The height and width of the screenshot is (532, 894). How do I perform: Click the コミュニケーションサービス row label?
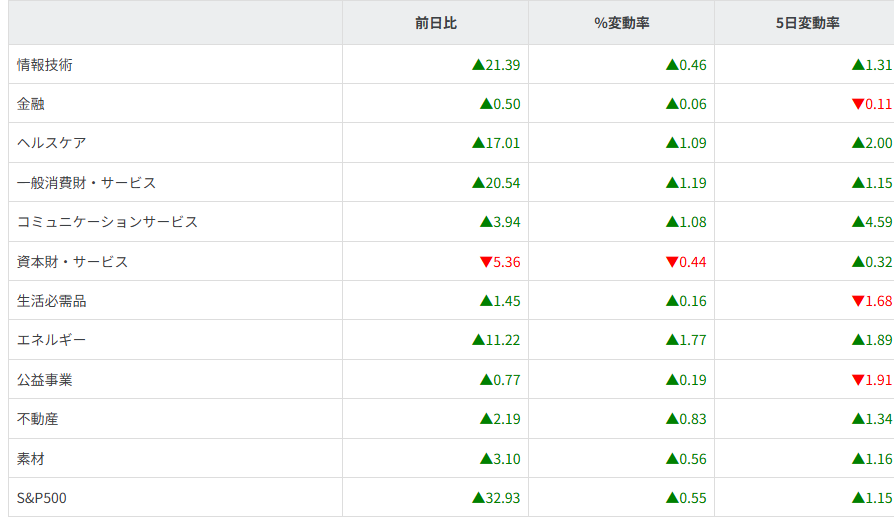pos(108,222)
